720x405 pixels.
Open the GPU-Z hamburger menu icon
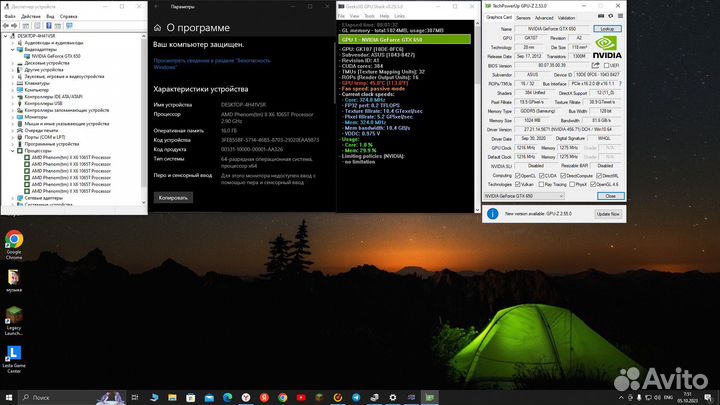pos(620,16)
